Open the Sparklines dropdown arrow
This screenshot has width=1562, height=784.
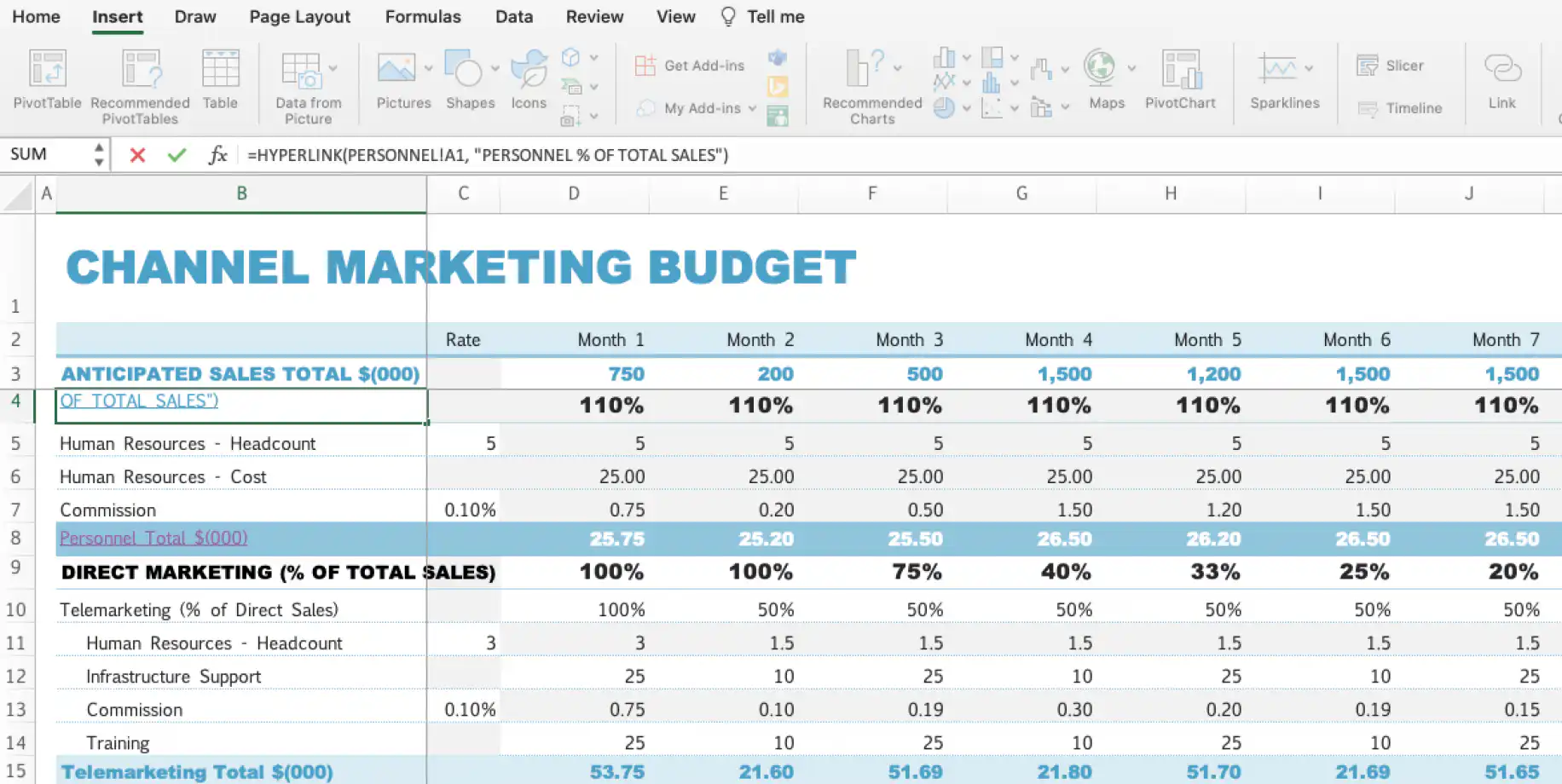click(1309, 68)
